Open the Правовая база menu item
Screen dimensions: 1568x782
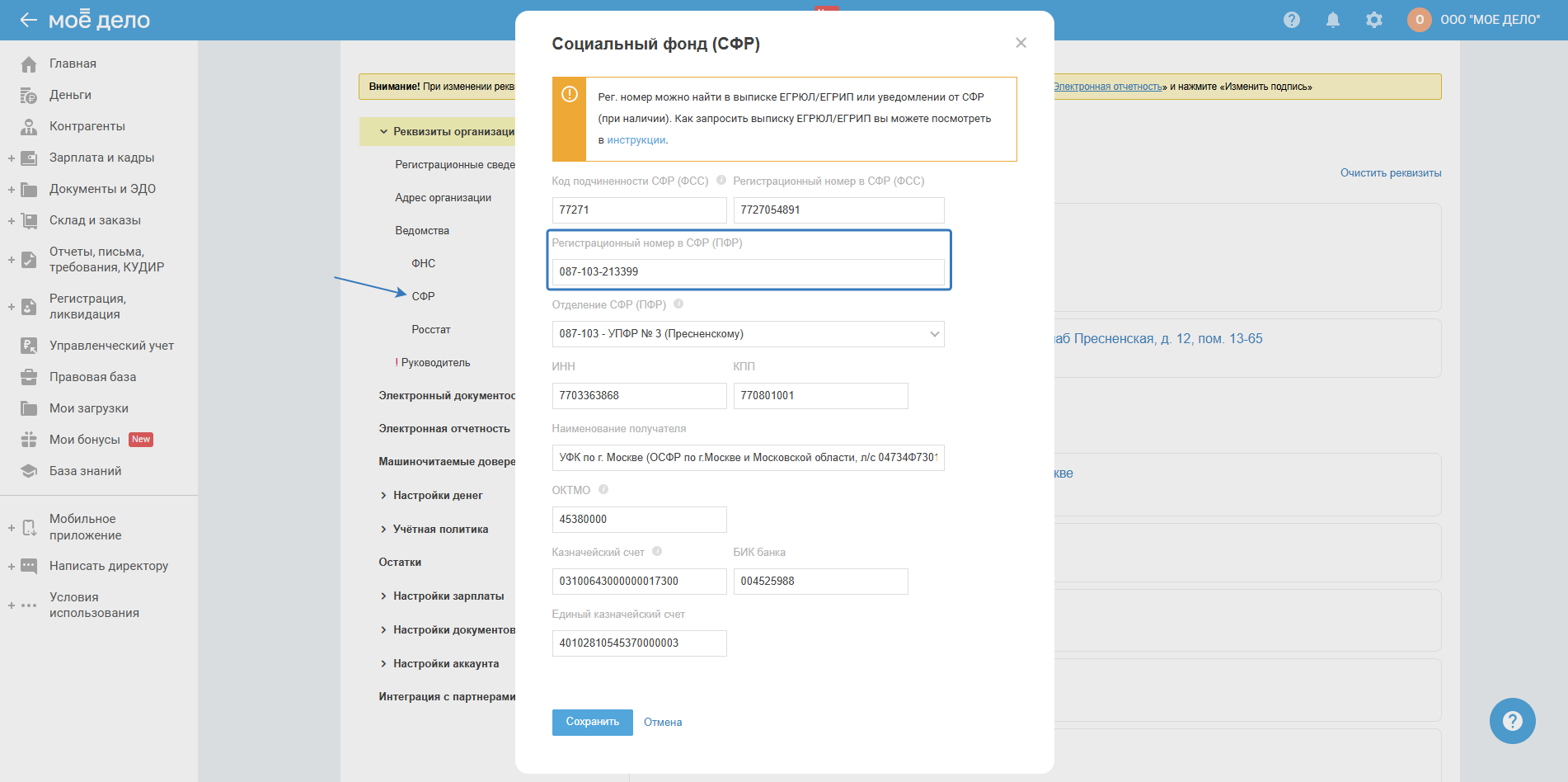click(x=92, y=377)
